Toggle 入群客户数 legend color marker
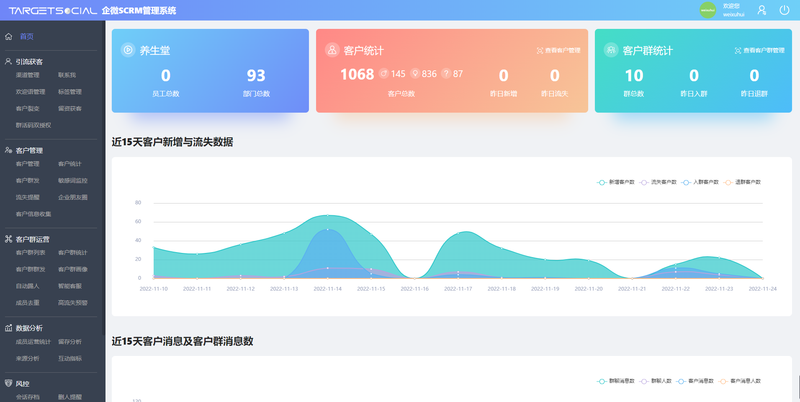 [x=687, y=182]
